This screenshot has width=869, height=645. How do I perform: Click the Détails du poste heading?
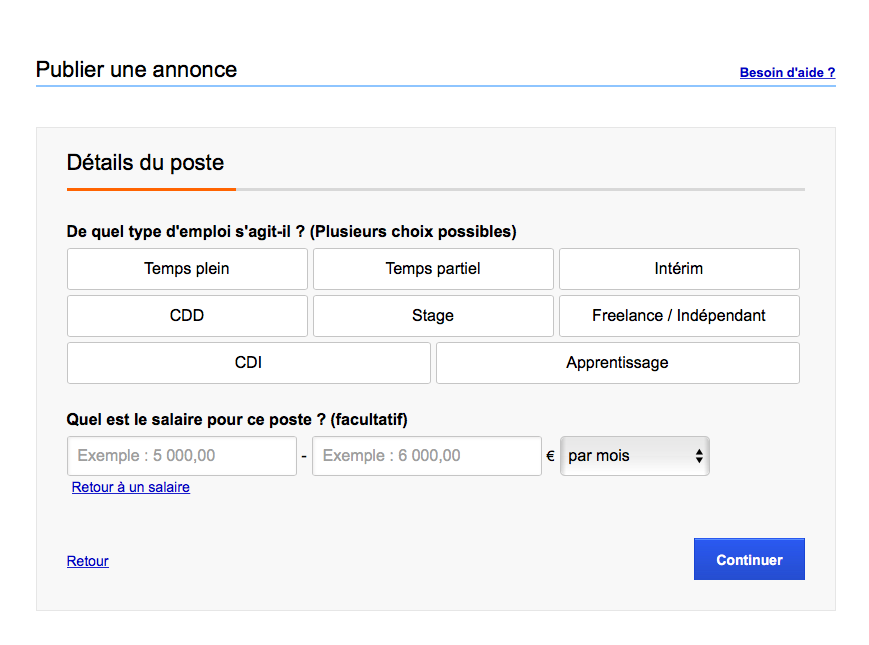[145, 163]
